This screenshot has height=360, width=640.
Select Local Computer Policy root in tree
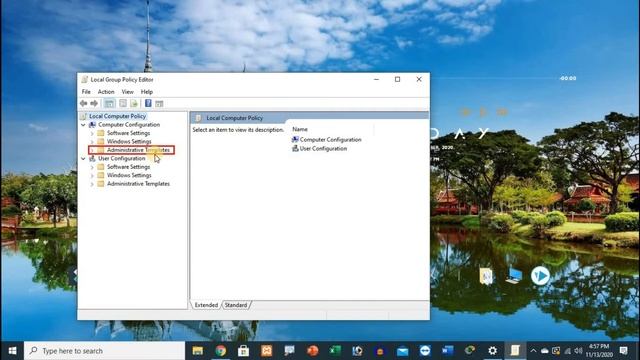click(x=117, y=116)
